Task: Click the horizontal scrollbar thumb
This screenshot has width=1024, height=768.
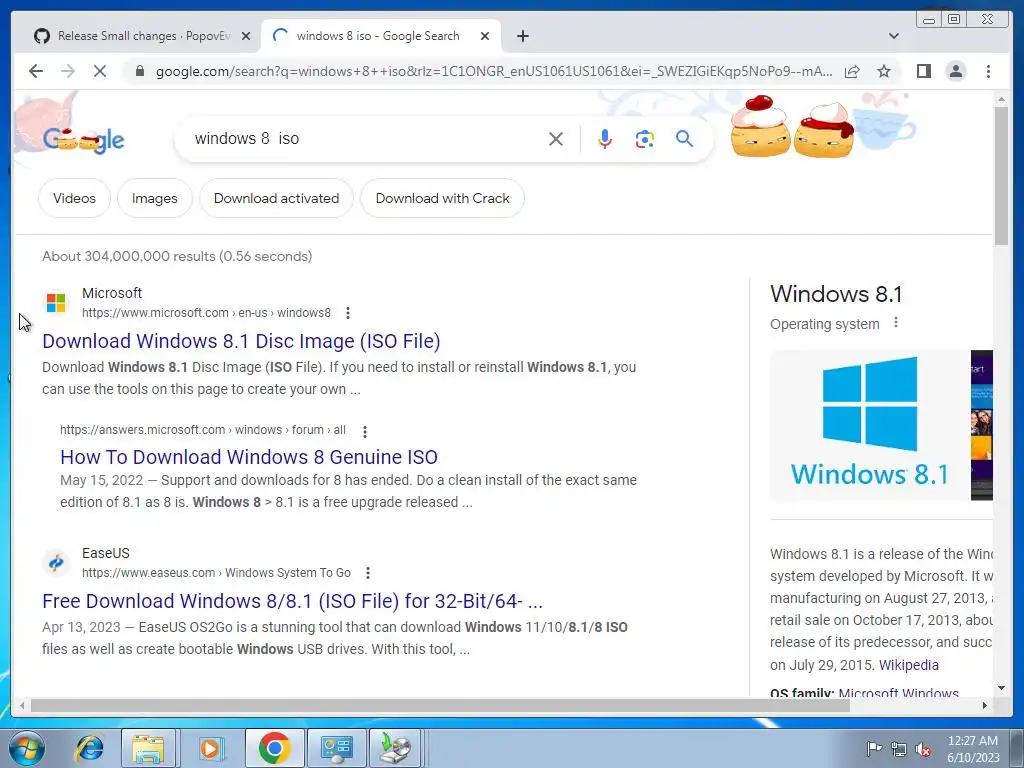Action: click(x=440, y=705)
